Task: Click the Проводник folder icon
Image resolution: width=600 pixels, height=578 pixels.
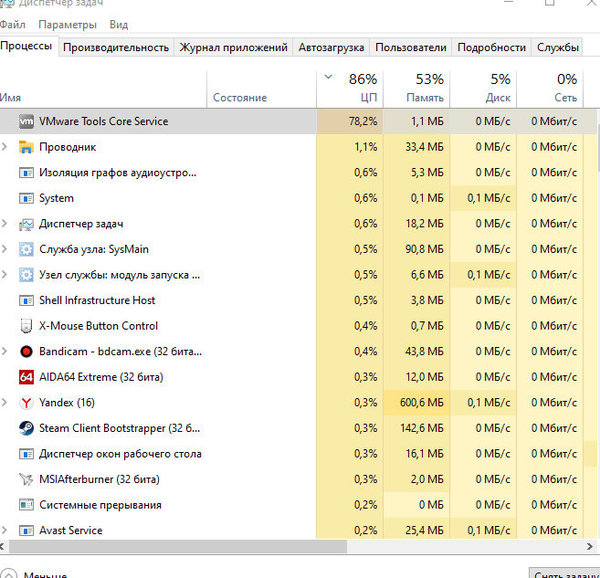Action: point(26,147)
